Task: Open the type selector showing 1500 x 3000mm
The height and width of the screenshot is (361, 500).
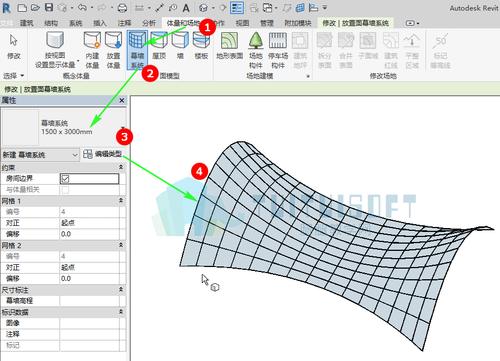Action: [x=64, y=128]
